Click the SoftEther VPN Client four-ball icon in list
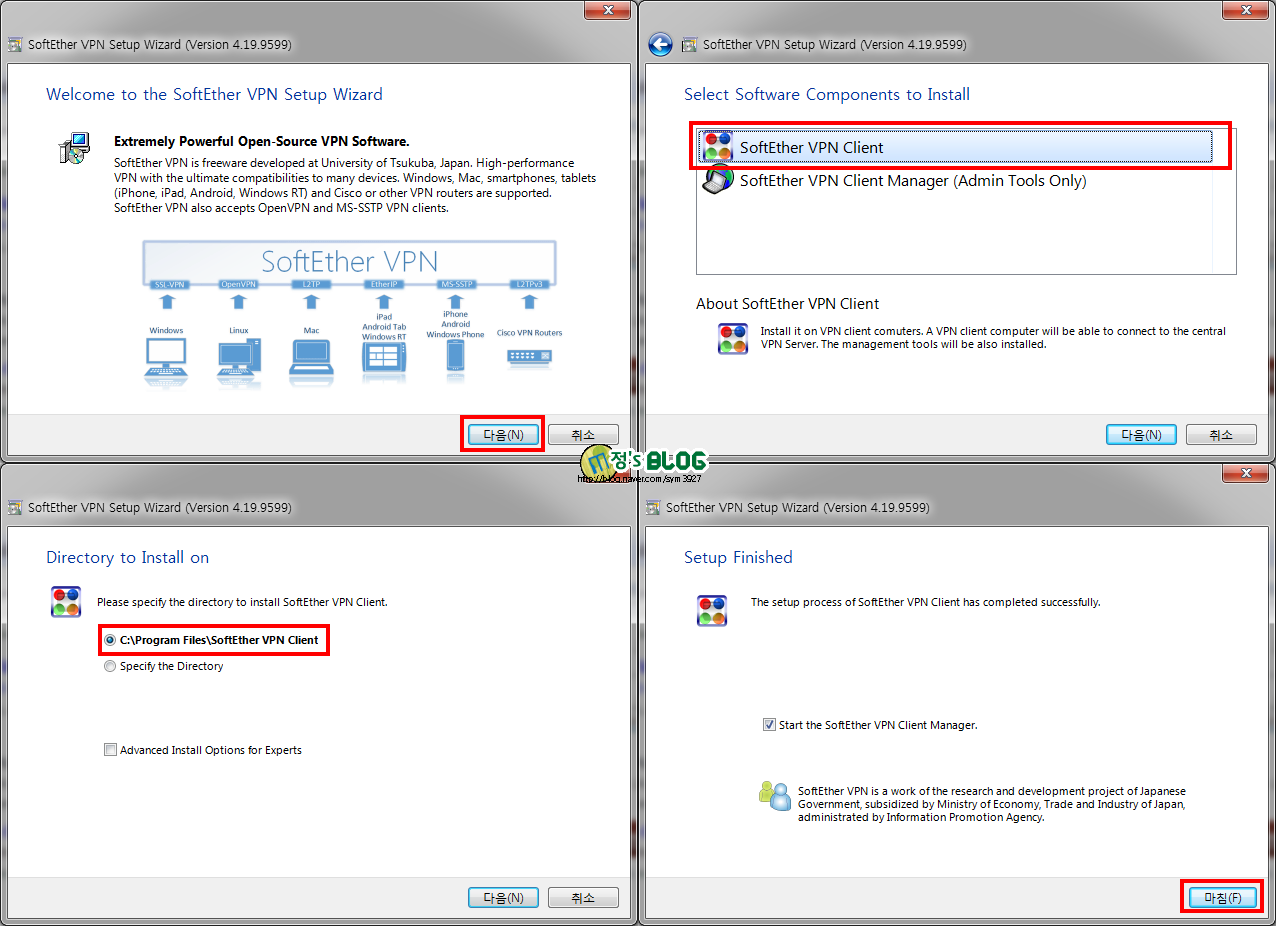The image size is (1276, 926). (718, 146)
